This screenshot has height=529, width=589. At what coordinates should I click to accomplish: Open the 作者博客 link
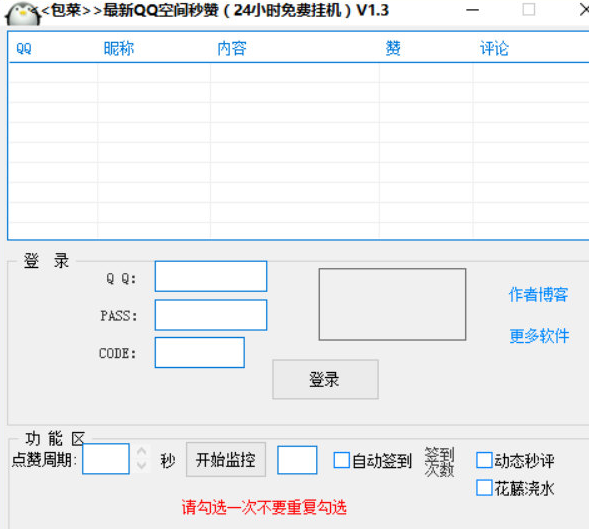click(539, 295)
